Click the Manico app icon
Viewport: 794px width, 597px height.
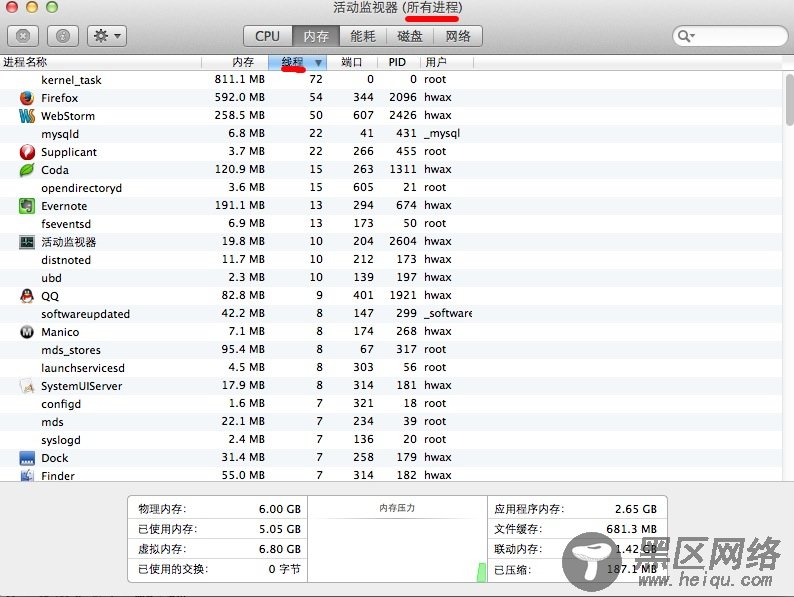click(27, 332)
